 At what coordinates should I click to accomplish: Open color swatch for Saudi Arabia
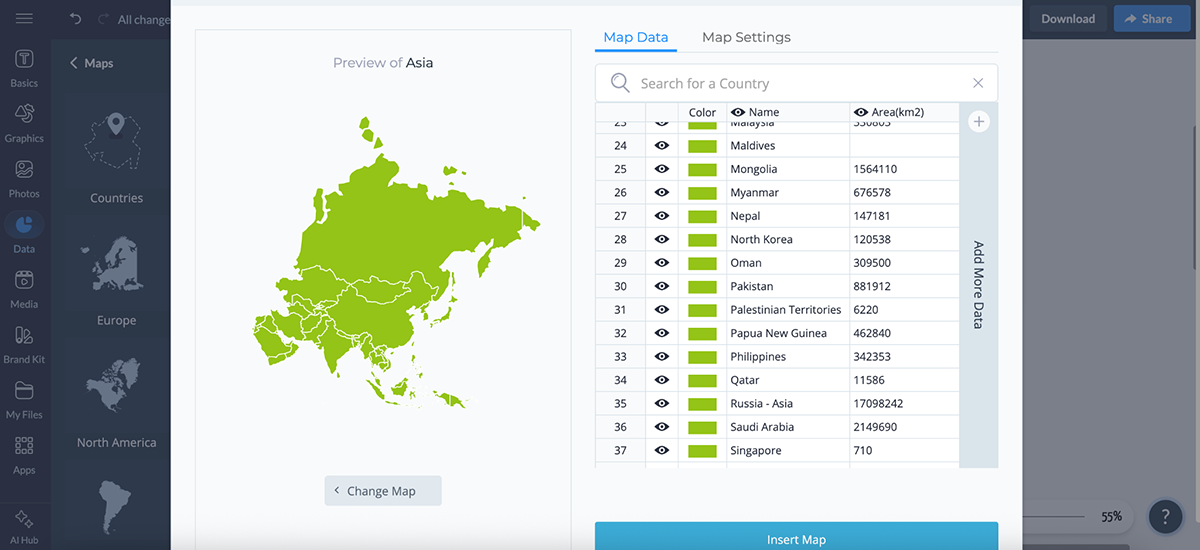702,427
